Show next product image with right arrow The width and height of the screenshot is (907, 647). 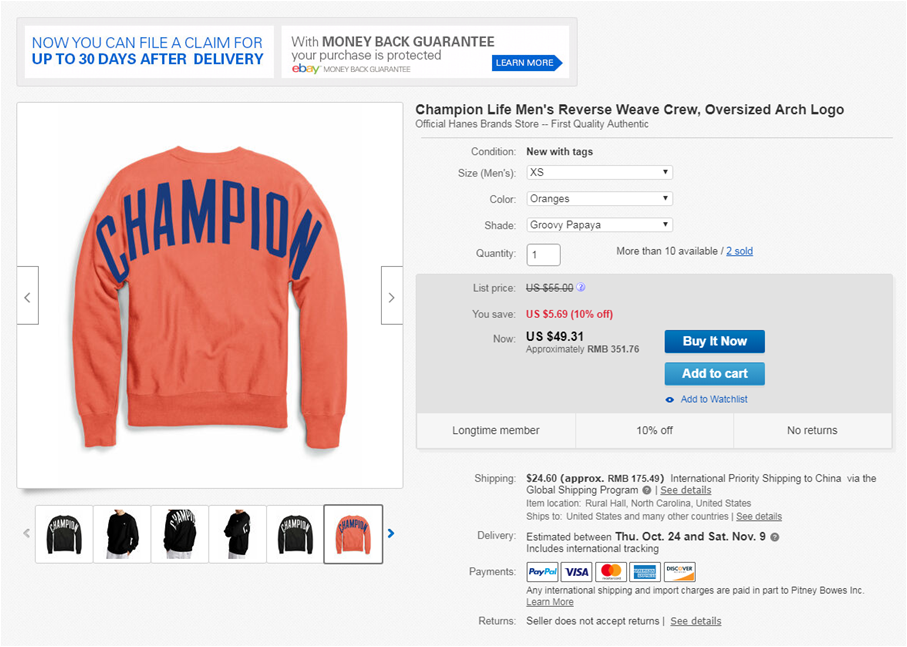[x=392, y=296]
